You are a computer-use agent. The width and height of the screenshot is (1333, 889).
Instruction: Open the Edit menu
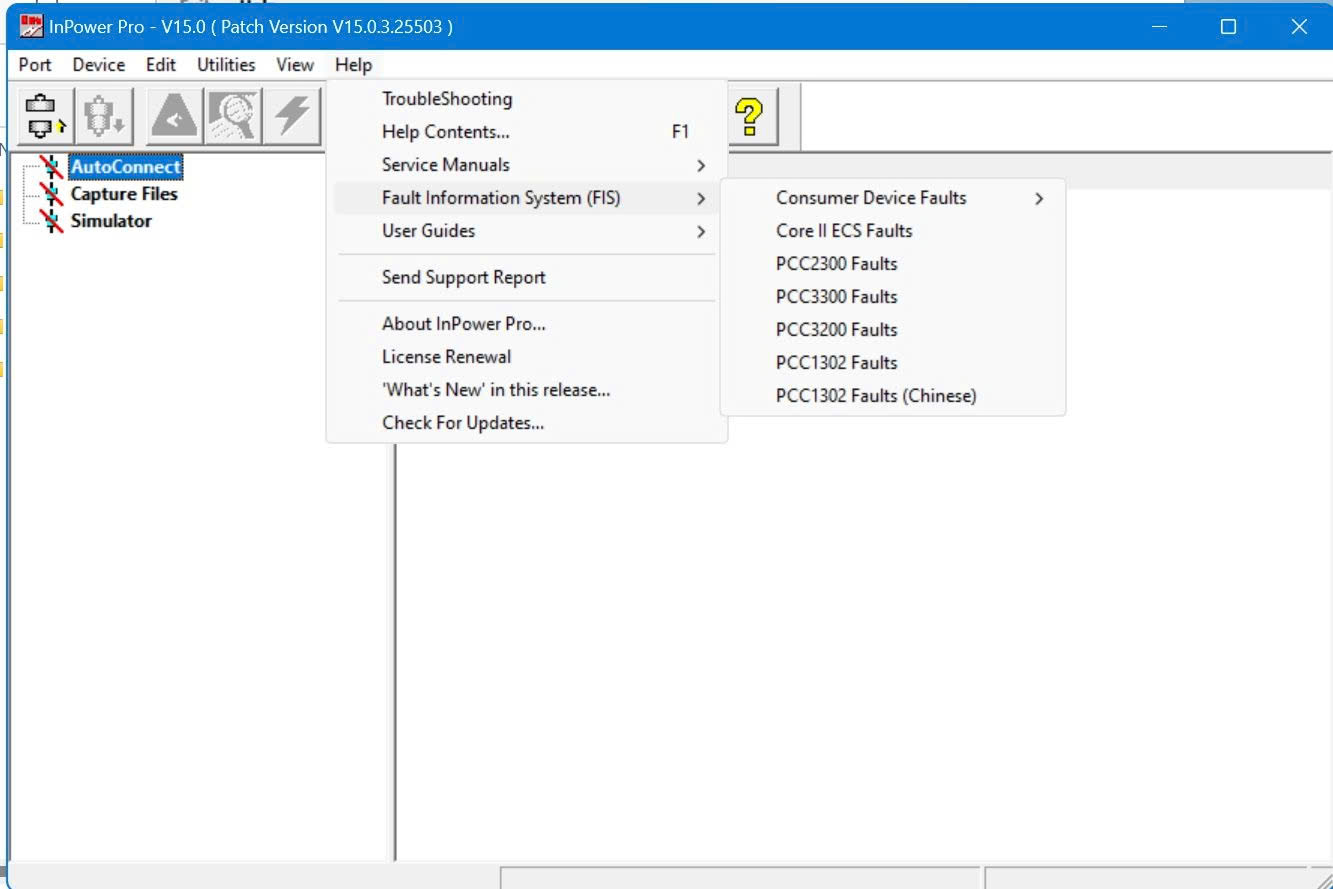click(161, 65)
